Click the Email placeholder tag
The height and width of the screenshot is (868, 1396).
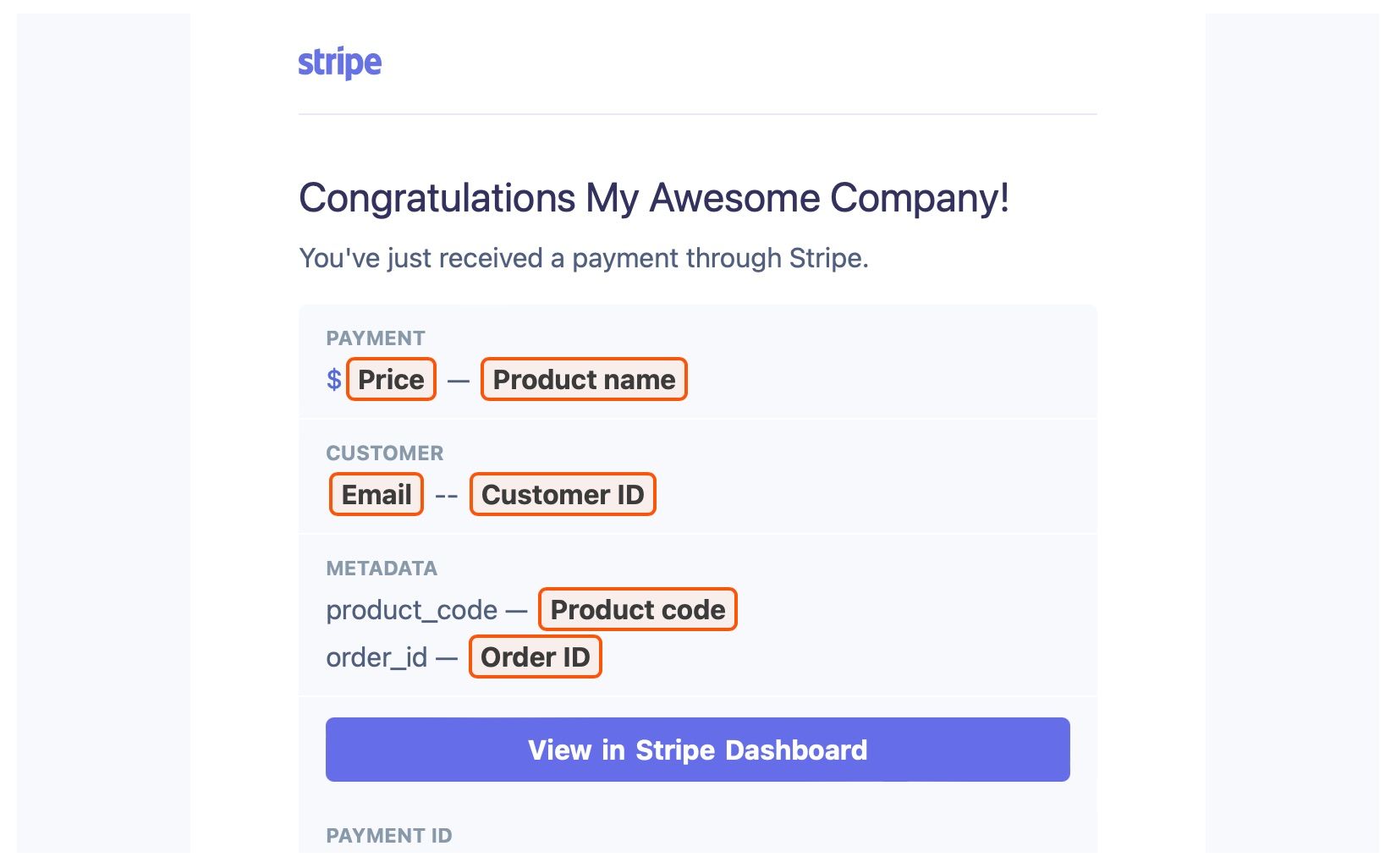(x=376, y=495)
